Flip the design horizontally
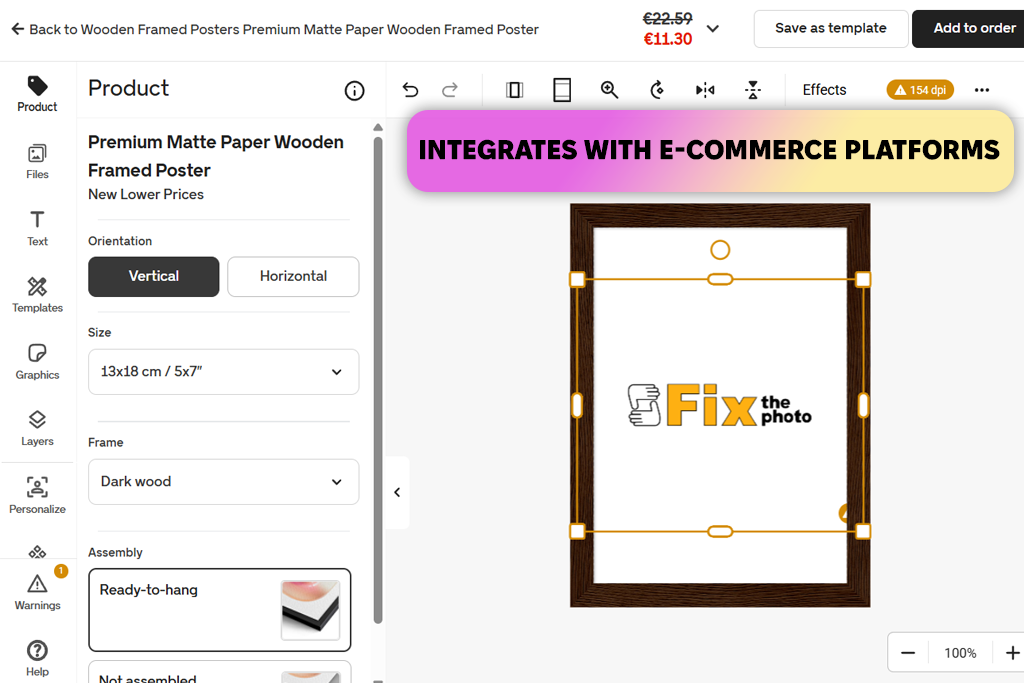This screenshot has width=1024, height=683. pos(705,89)
